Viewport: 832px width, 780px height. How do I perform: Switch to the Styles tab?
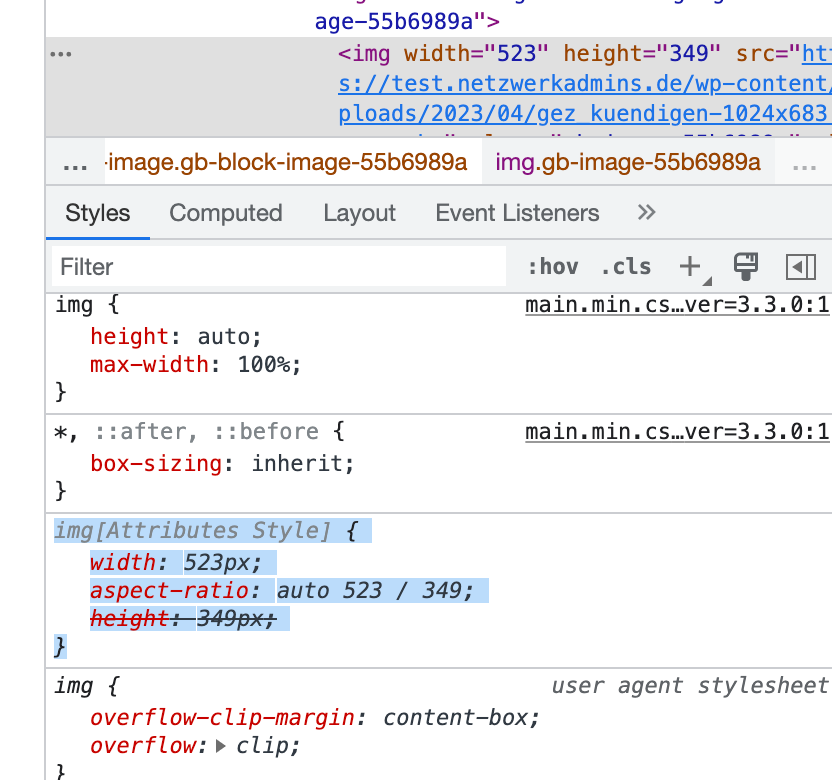point(98,213)
